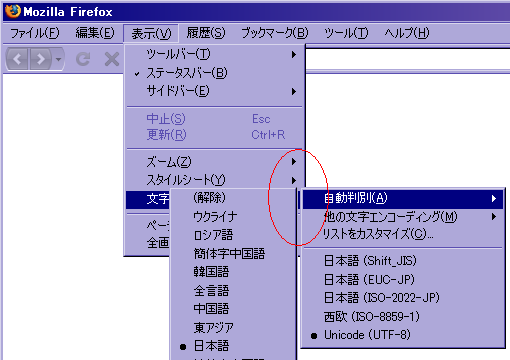This screenshot has width=510, height=360.
Task: Select Unicode (UTF-8) encoding
Action: pyautogui.click(x=403, y=335)
